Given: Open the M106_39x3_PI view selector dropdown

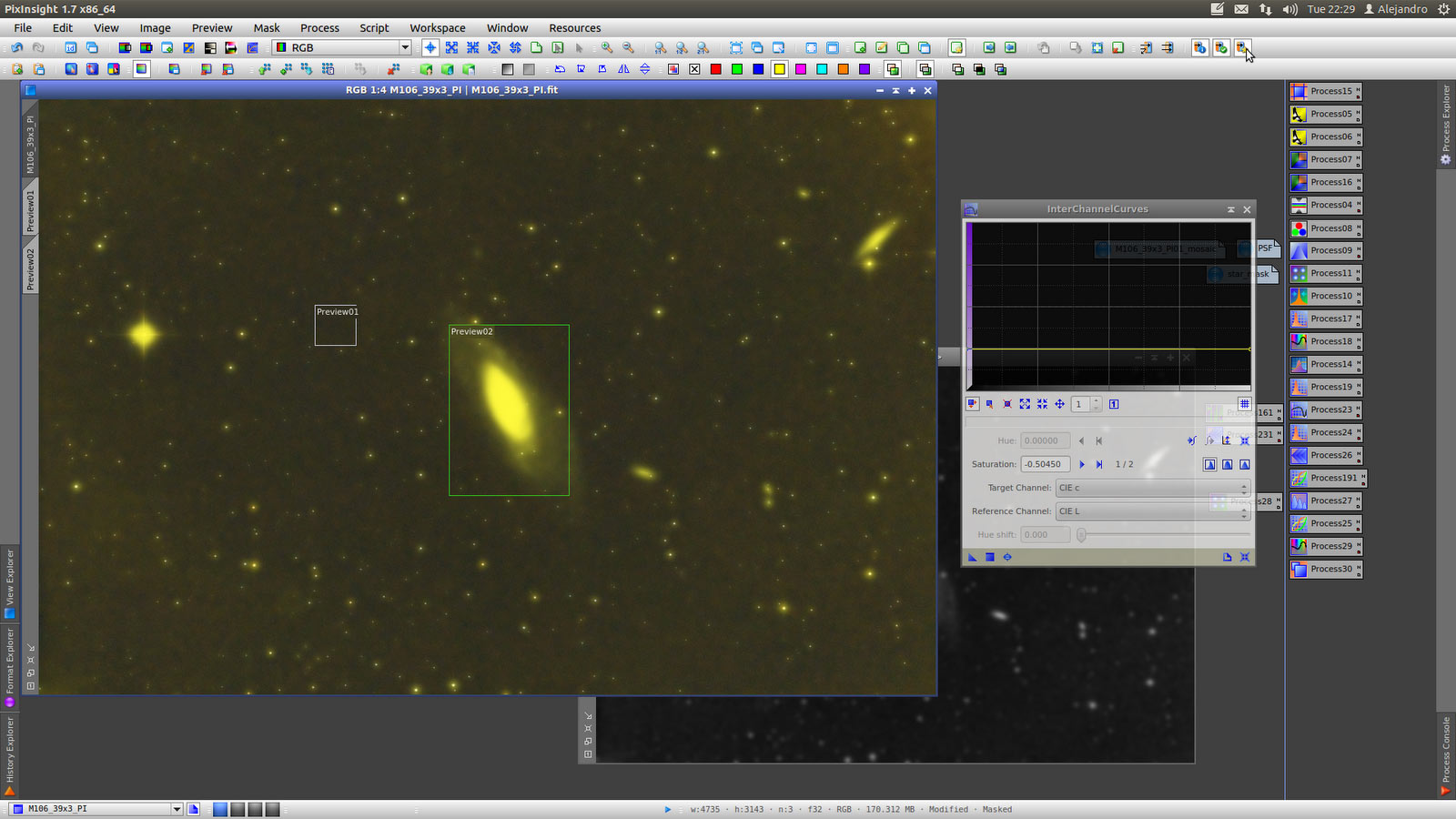Looking at the screenshot, I should pos(96,808).
